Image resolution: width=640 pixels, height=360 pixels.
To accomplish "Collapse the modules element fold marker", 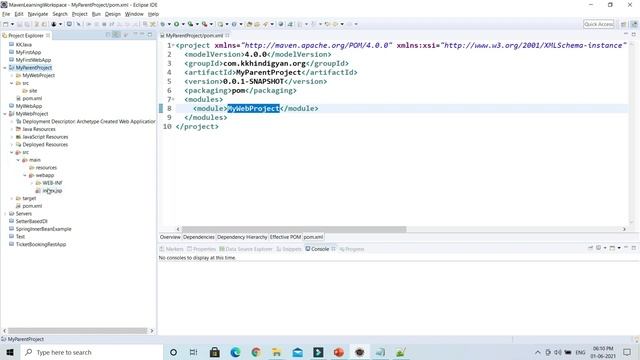I will tap(173, 99).
